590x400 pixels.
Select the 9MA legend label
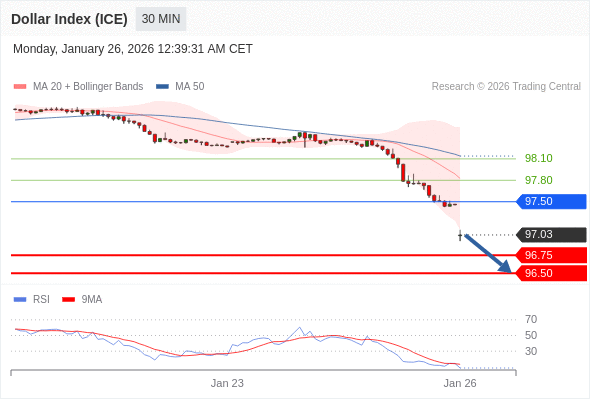92,300
